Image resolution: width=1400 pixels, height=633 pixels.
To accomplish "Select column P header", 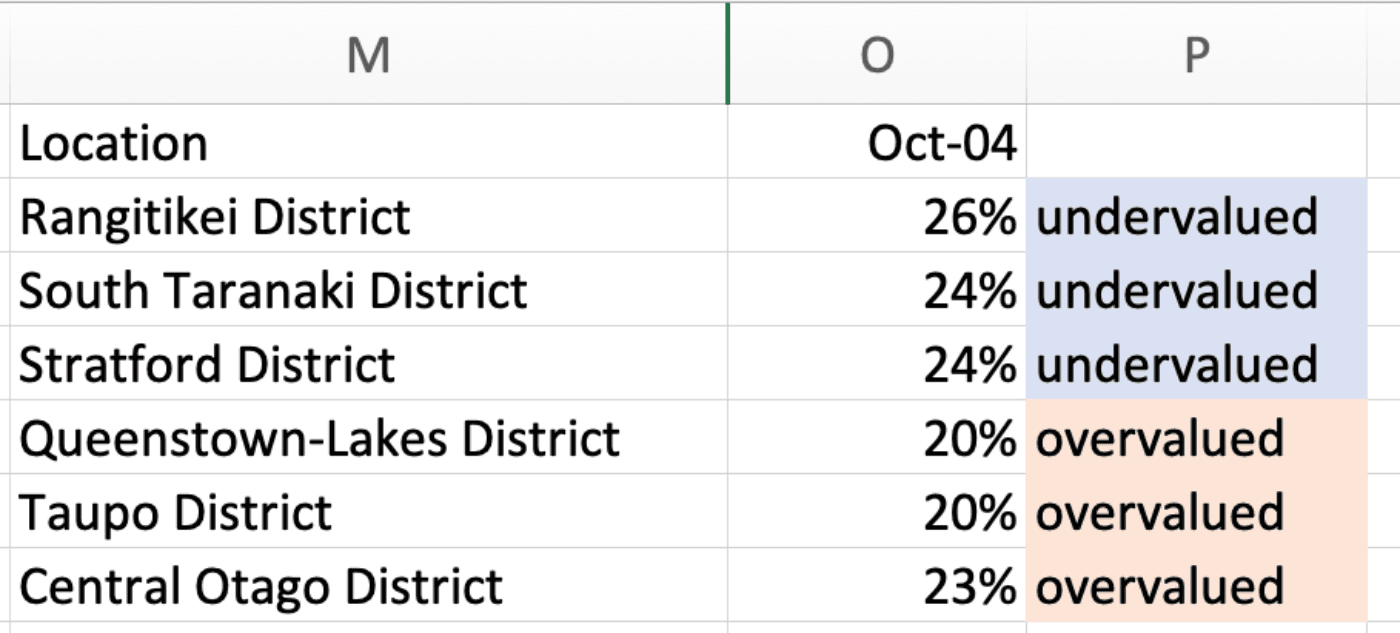I will [1196, 56].
